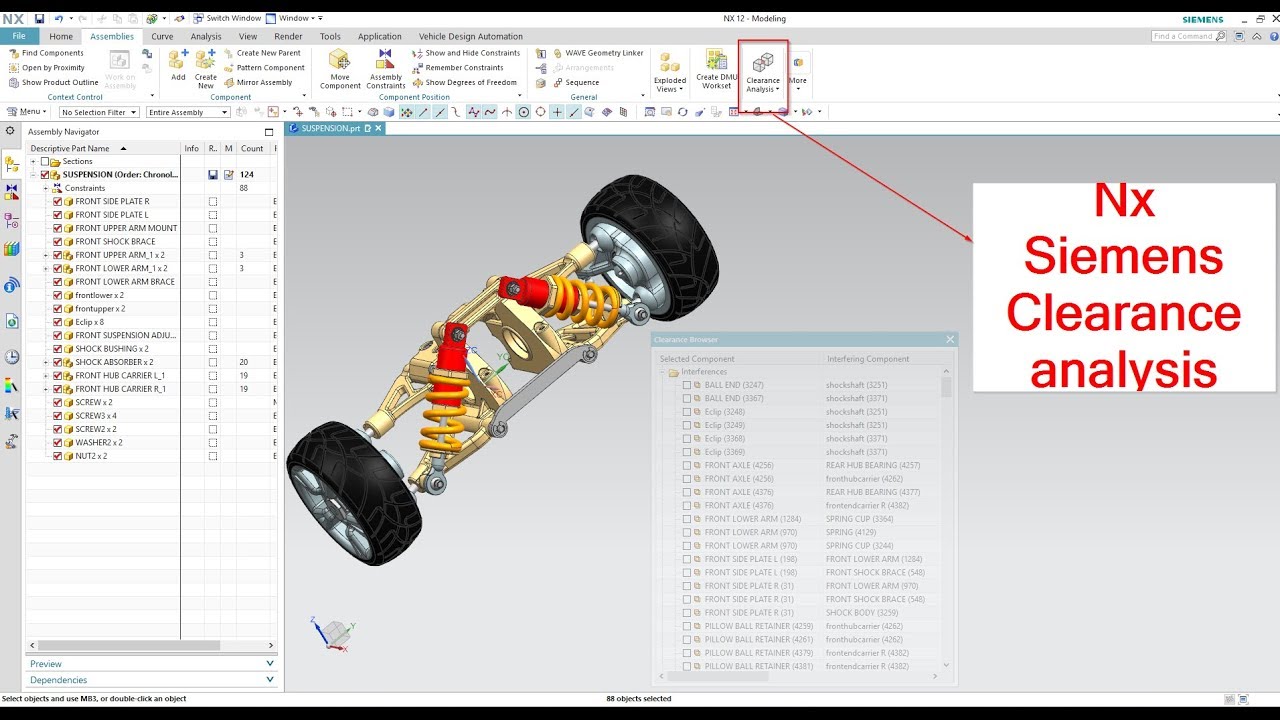The height and width of the screenshot is (720, 1280).
Task: Expand FRONT UPPER ARM_1 x 2 subassembly
Action: click(x=45, y=255)
